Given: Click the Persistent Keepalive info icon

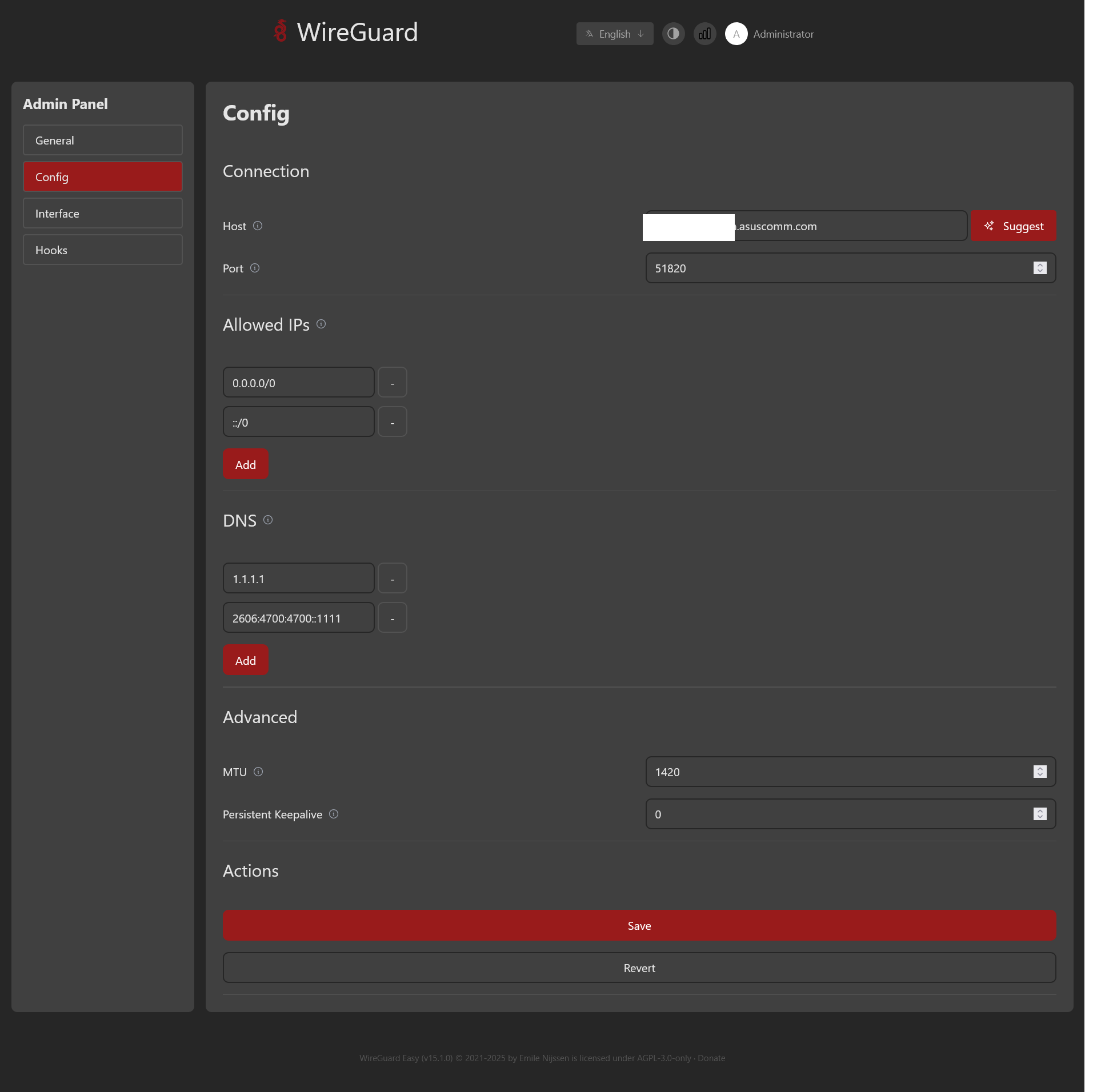Looking at the screenshot, I should tap(334, 814).
